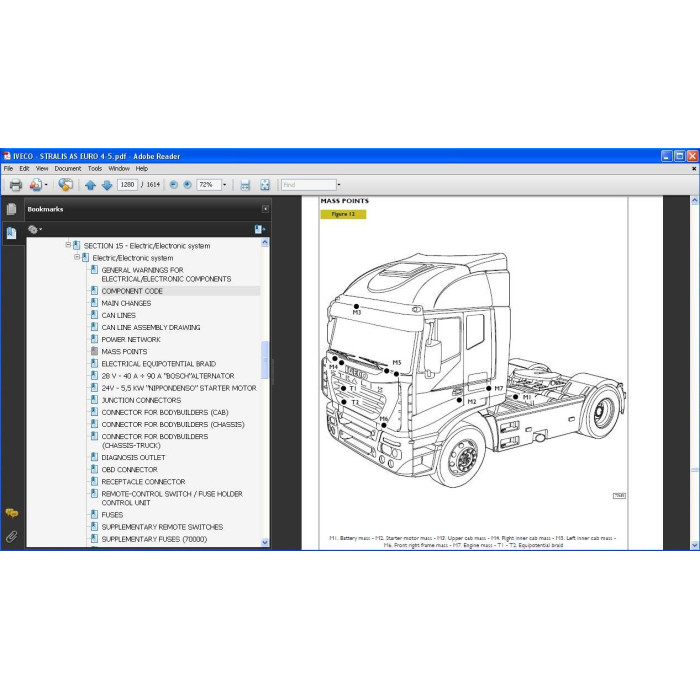The height and width of the screenshot is (700, 700).
Task: Click the bookmarks panel scroll down arrow
Action: pyautogui.click(x=265, y=542)
